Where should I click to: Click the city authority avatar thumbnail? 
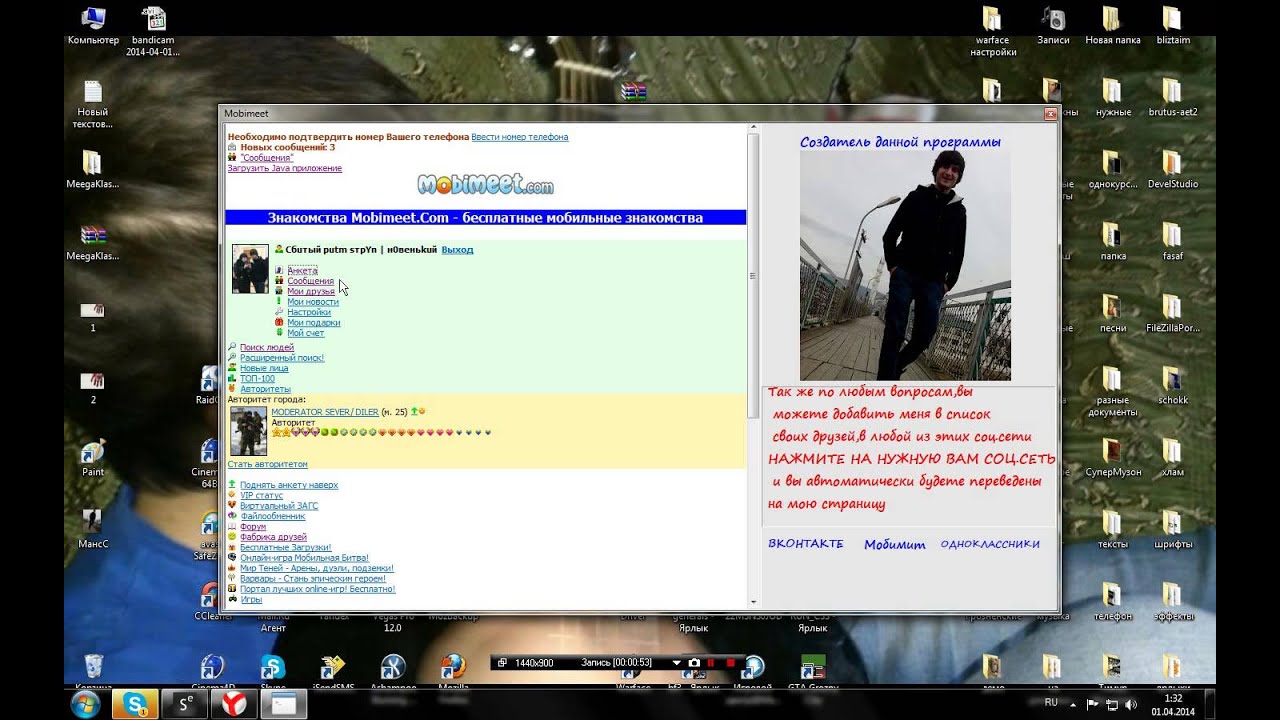(x=249, y=431)
